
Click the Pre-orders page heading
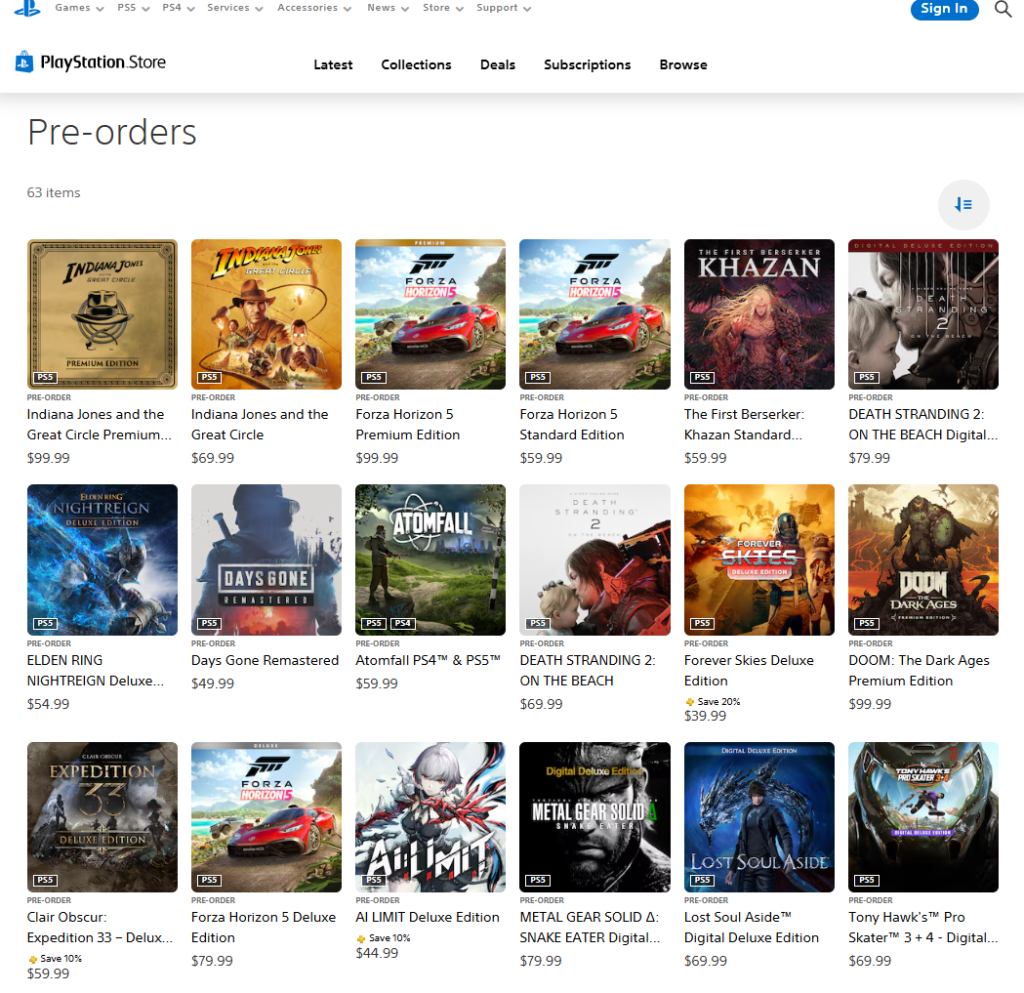point(112,132)
